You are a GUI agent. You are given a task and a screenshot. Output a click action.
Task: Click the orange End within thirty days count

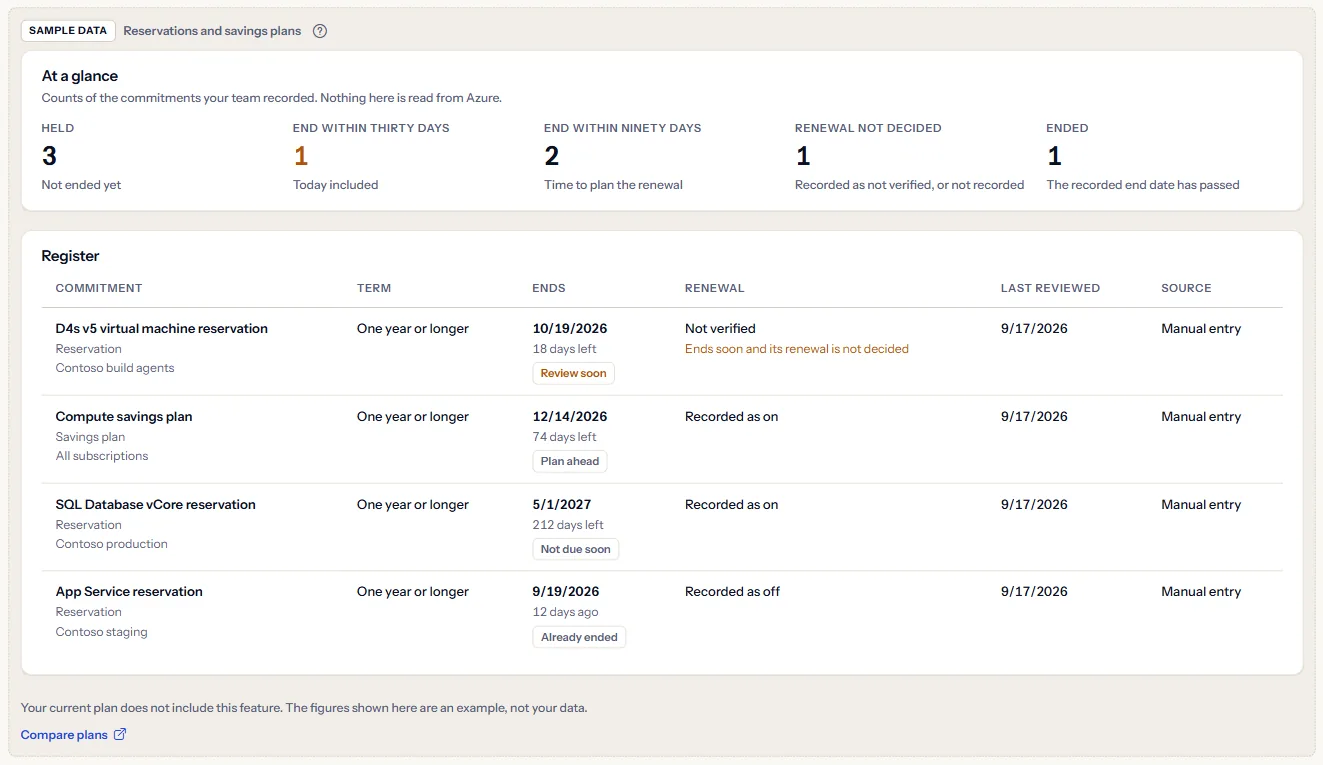[301, 156]
